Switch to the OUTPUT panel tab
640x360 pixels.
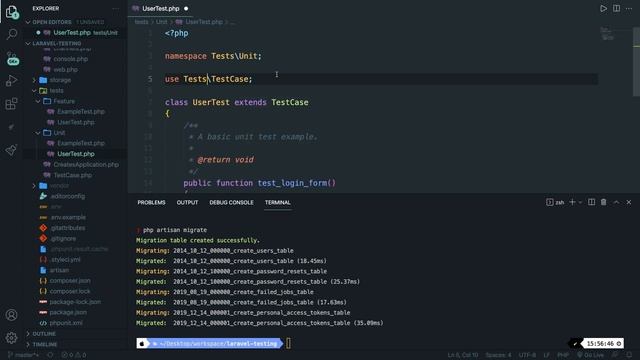187,202
